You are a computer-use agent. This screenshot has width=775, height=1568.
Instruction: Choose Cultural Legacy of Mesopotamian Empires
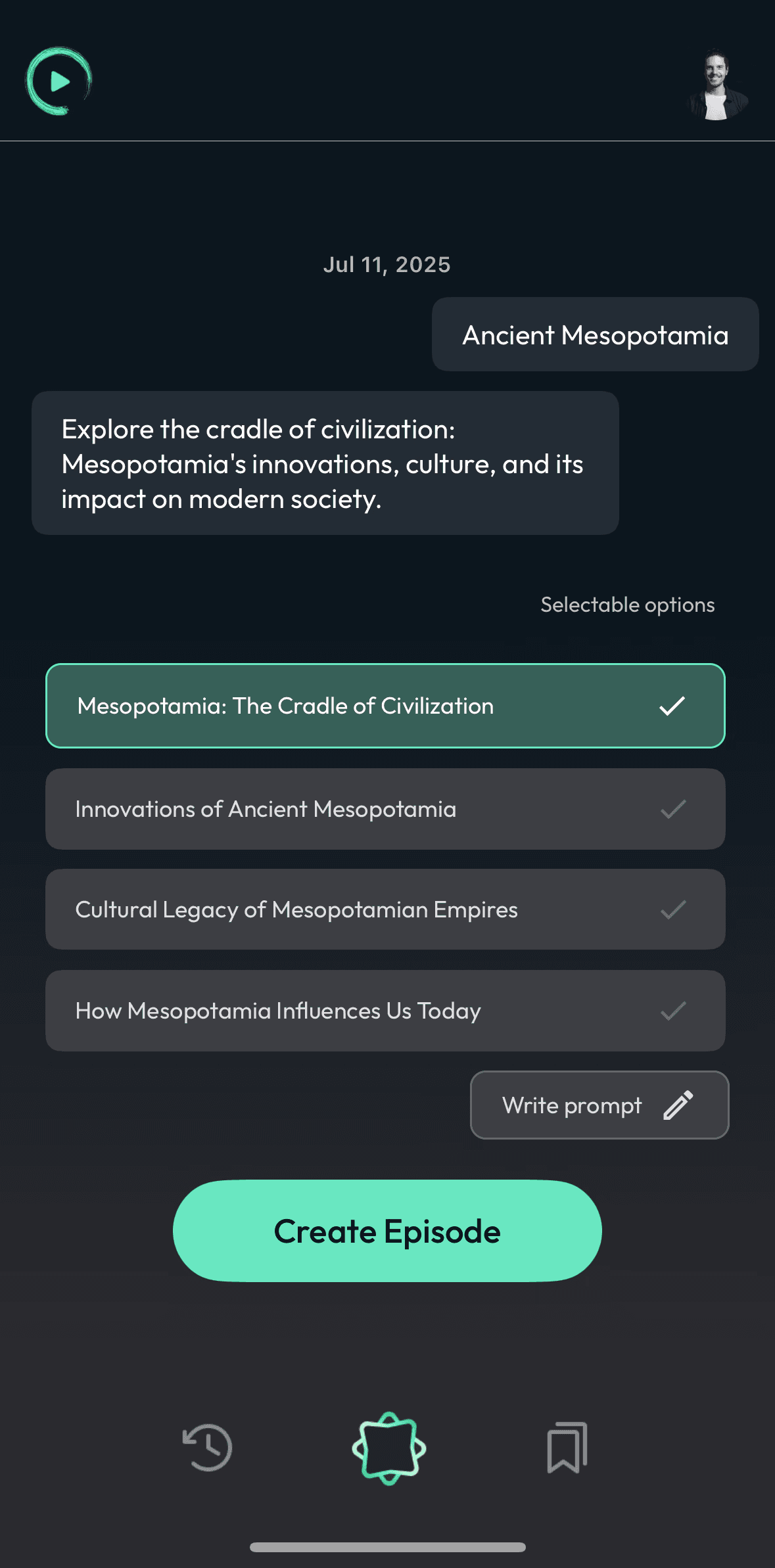(x=385, y=910)
